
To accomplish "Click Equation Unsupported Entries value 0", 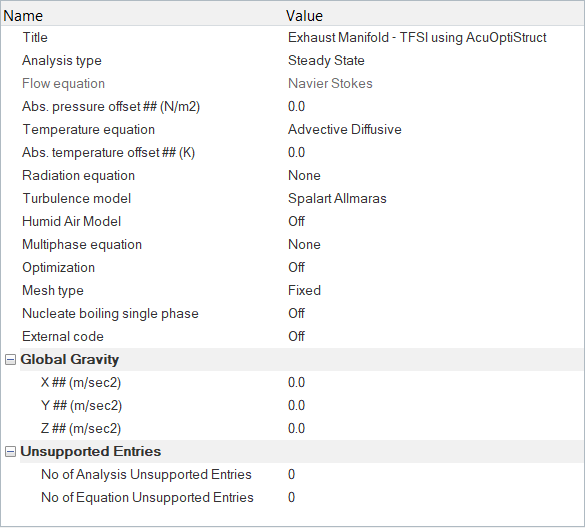I will pyautogui.click(x=291, y=498).
